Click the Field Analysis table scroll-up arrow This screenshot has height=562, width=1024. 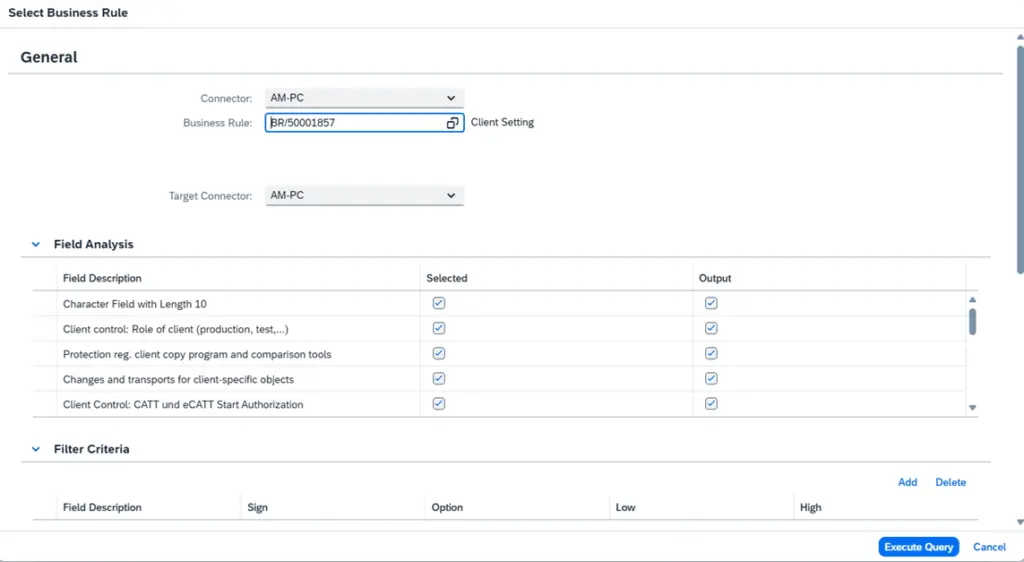pos(972,299)
